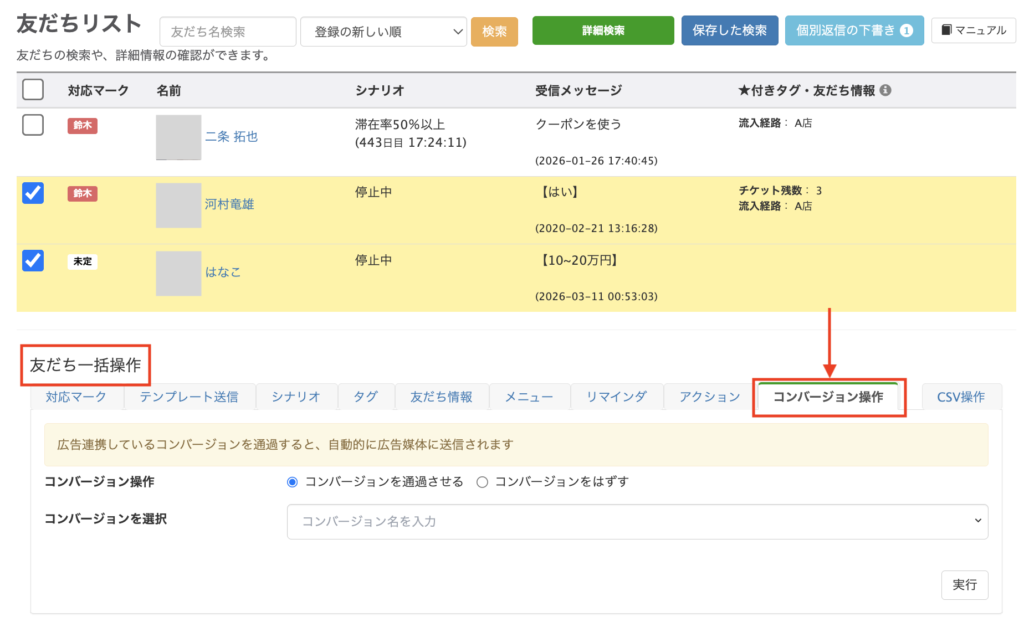The width and height of the screenshot is (1024, 627).
Task: Switch to the CSV操作 tab
Action: [960, 397]
